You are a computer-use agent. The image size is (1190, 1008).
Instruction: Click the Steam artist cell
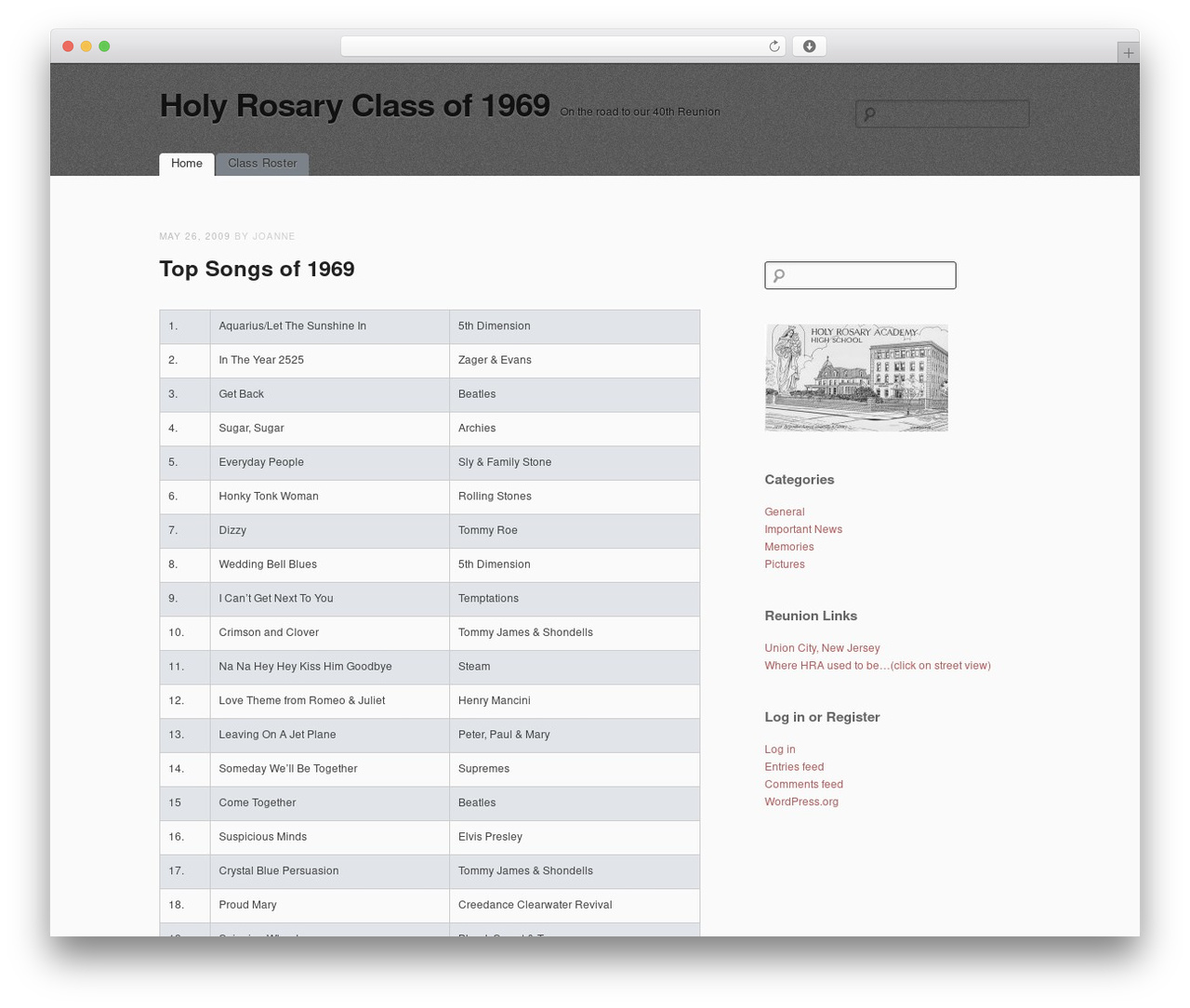tap(575, 667)
